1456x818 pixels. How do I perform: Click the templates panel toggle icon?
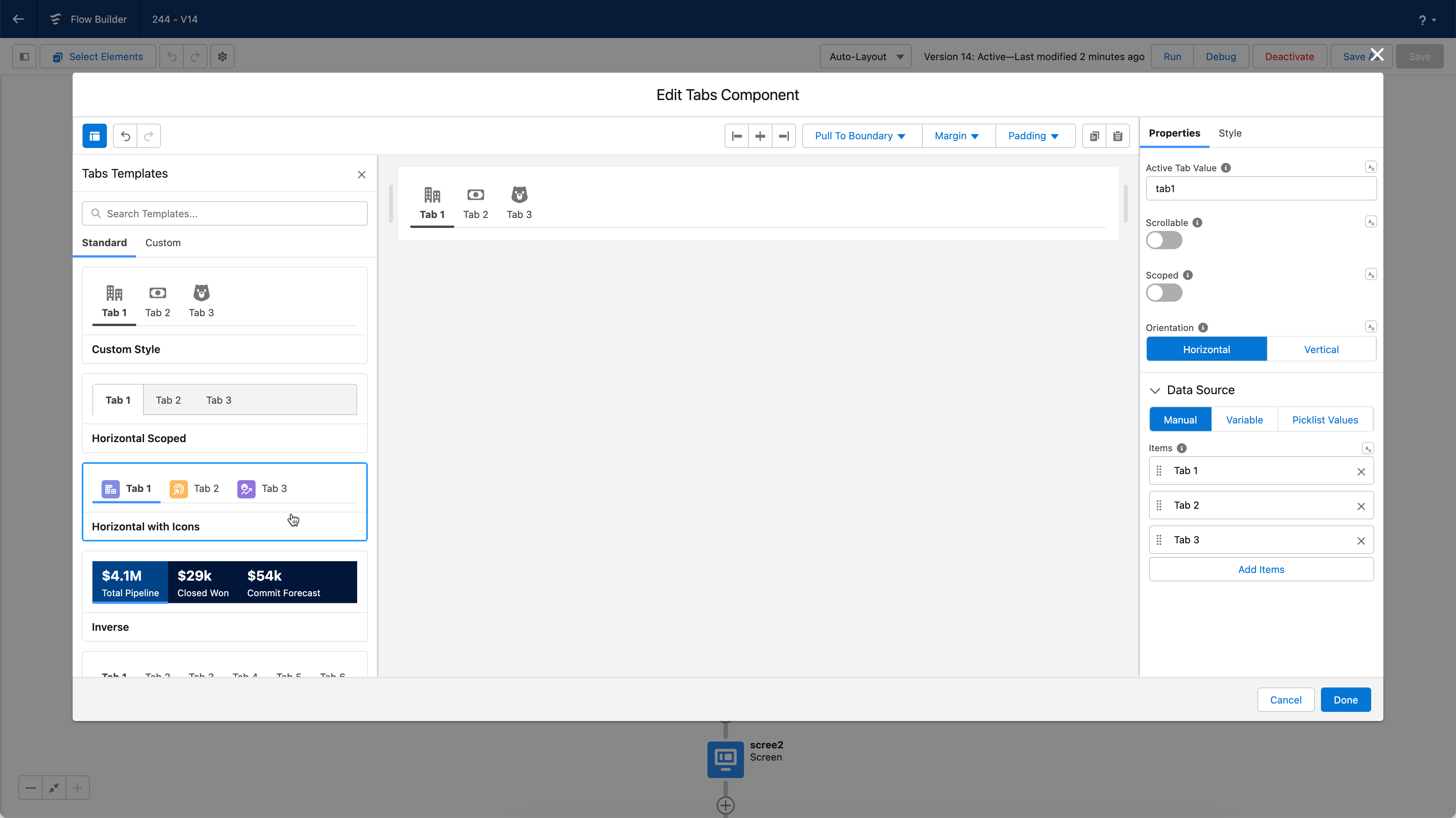tap(94, 136)
